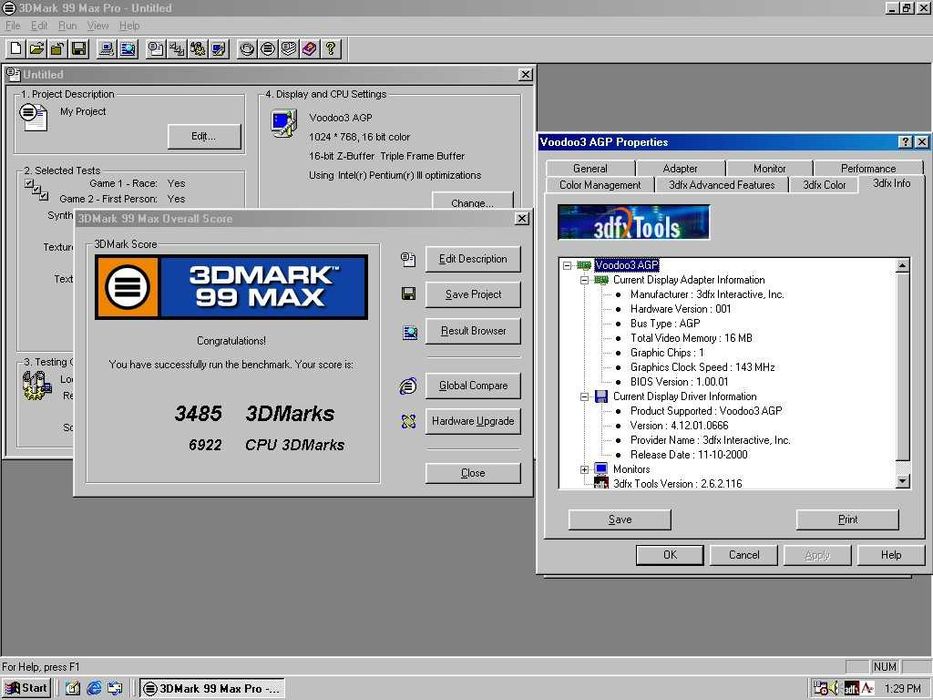Collapse the Voodoo3 AGP root node
Viewport: 933px width, 700px height.
coord(567,265)
